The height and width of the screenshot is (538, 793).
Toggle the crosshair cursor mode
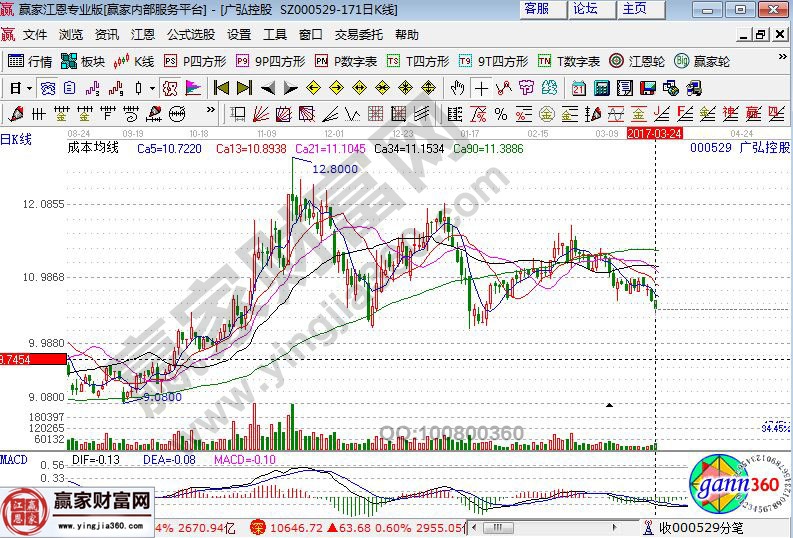(x=481, y=87)
